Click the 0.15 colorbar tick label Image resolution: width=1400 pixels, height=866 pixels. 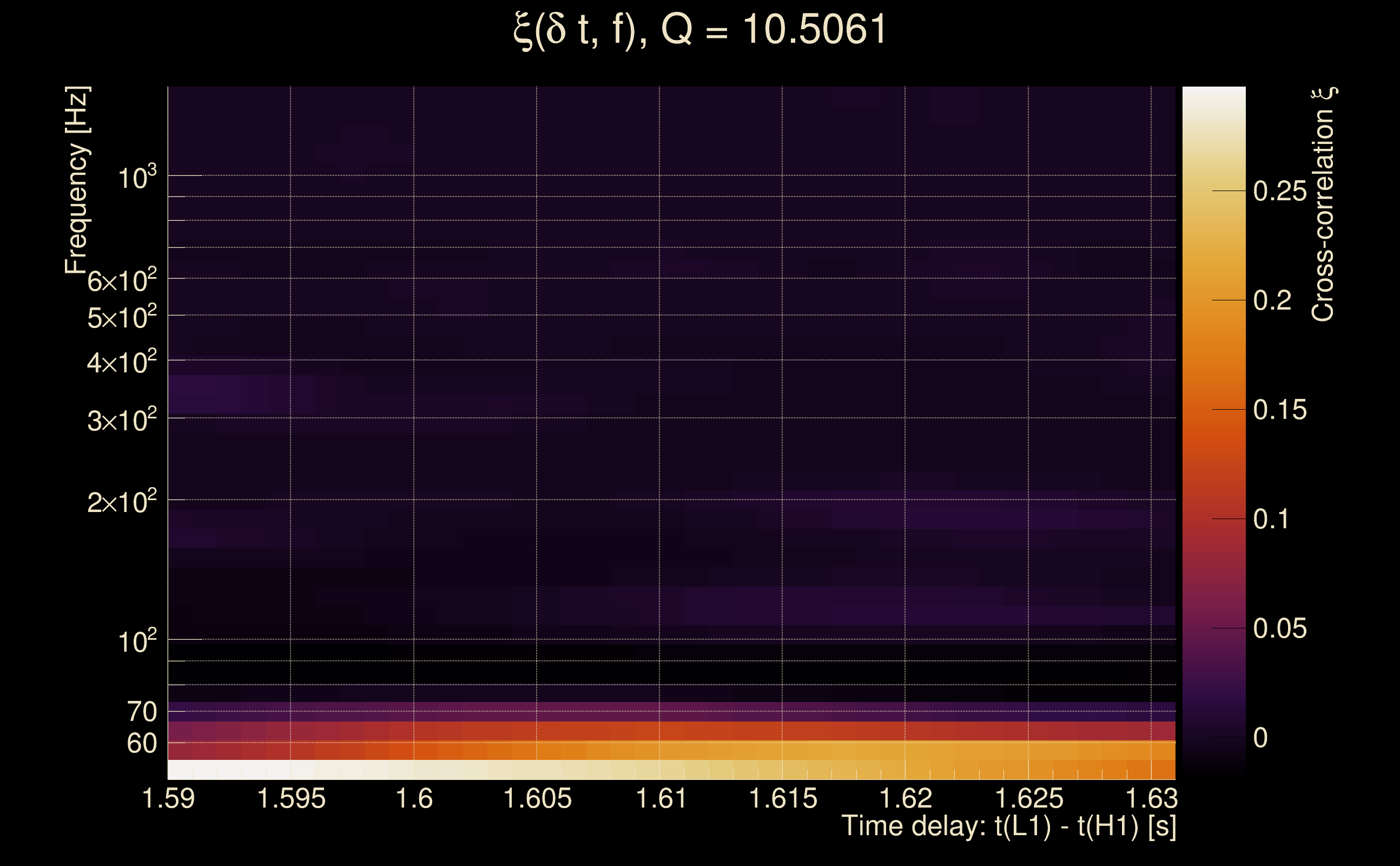tap(1280, 410)
